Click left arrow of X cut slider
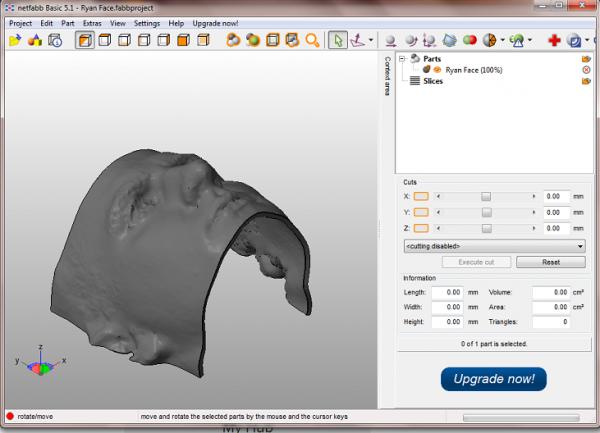 tap(439, 196)
